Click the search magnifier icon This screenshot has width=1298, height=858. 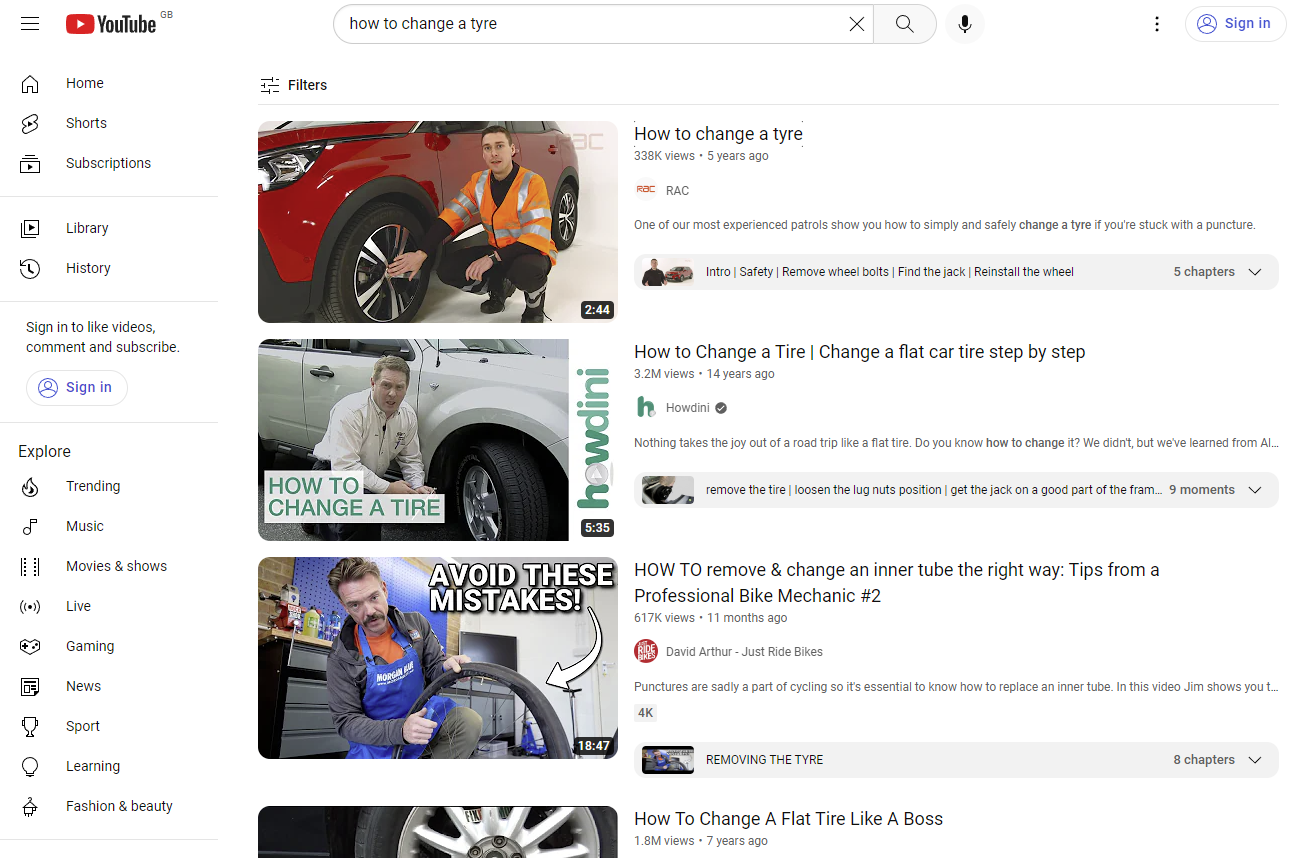pyautogui.click(x=903, y=23)
